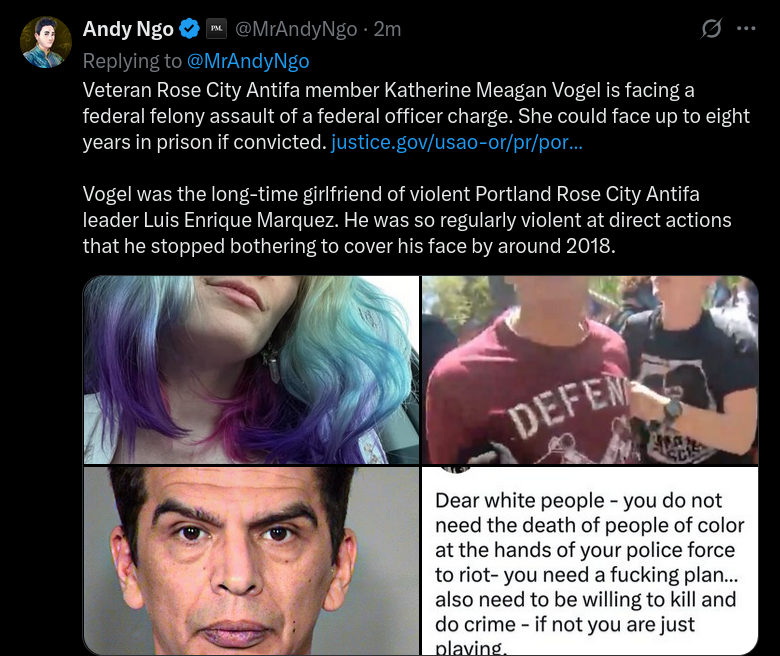Click the tweet text about Katherine Meagan Vogel

tap(416, 116)
